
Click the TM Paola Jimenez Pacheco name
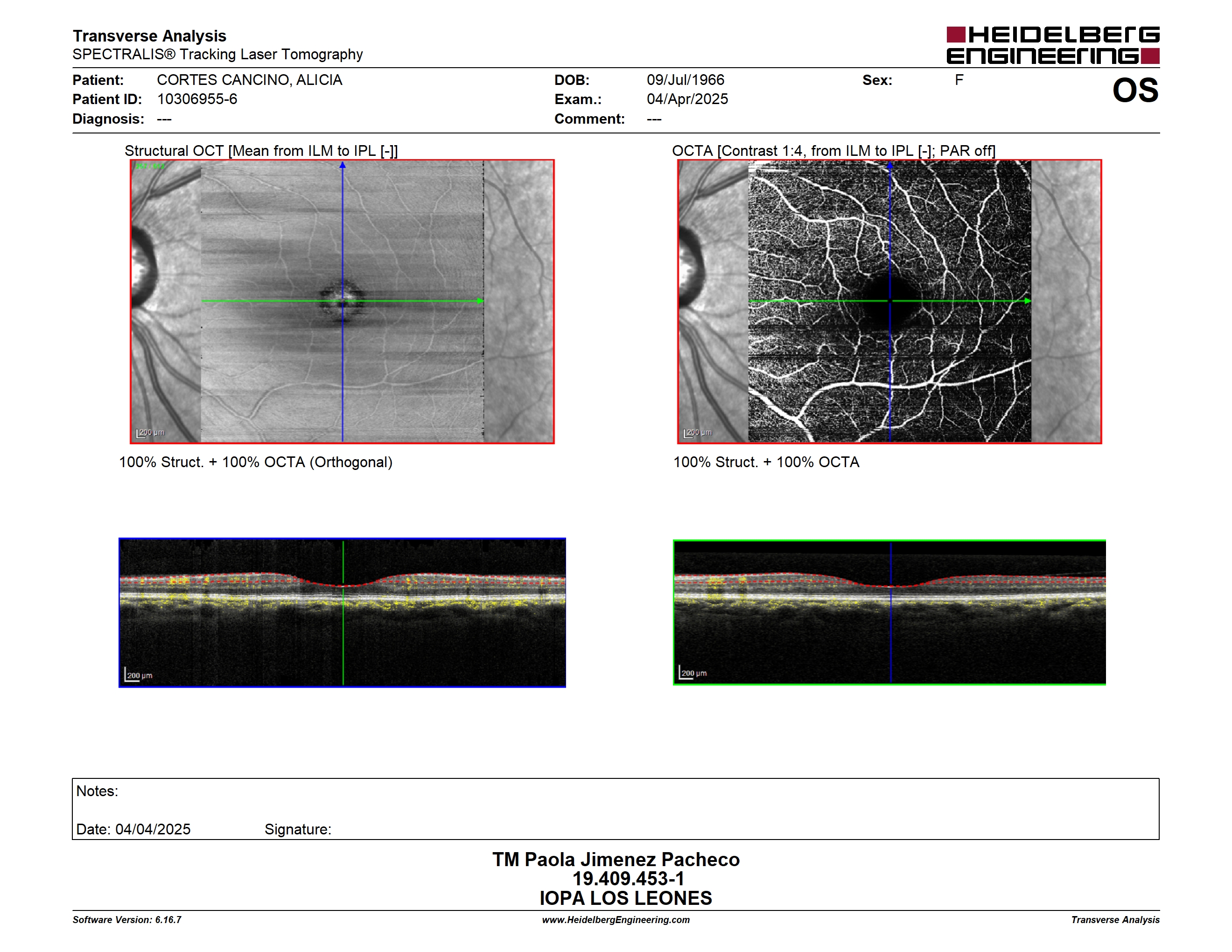coord(616,860)
